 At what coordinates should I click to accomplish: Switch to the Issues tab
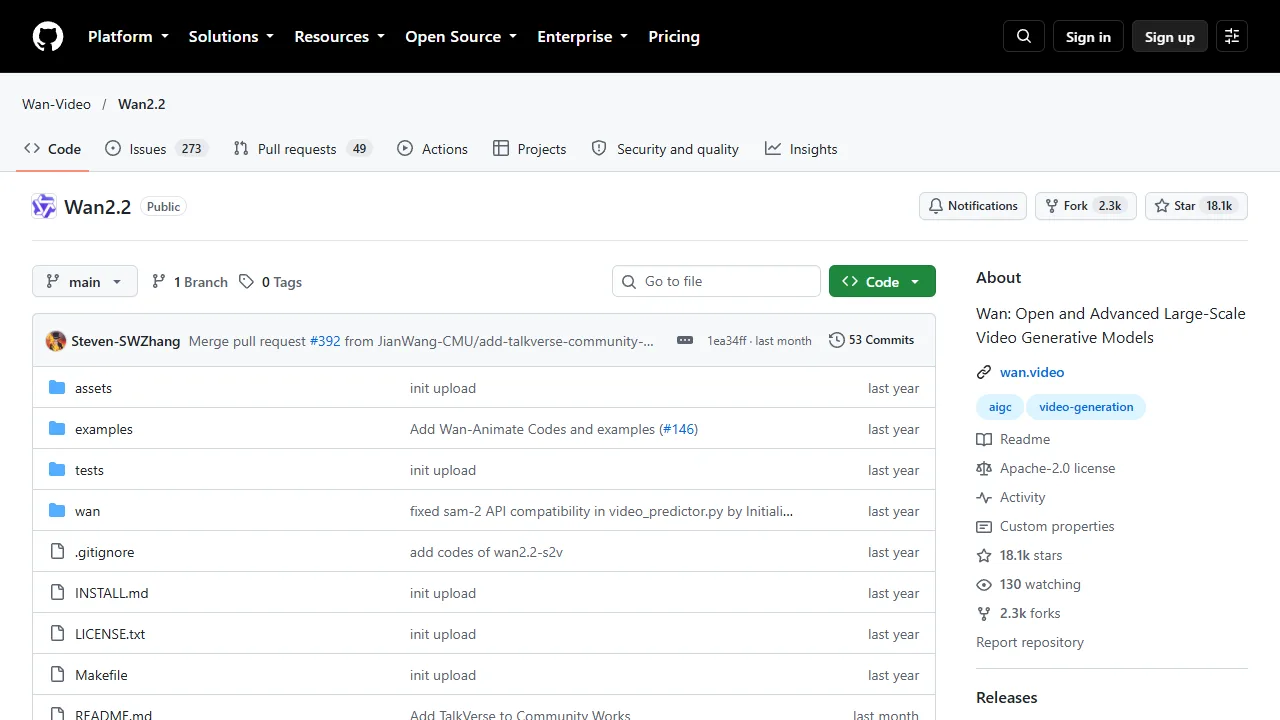[x=156, y=149]
